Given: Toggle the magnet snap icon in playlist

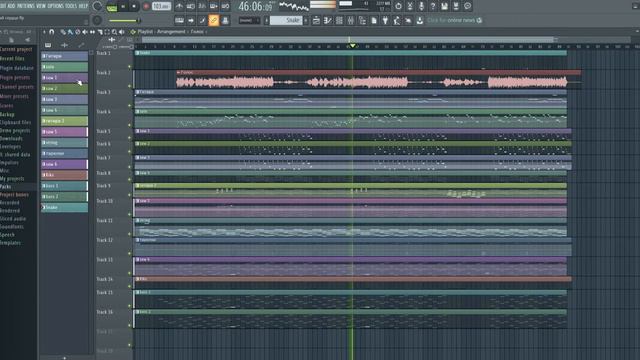Looking at the screenshot, I should pyautogui.click(x=52, y=32).
